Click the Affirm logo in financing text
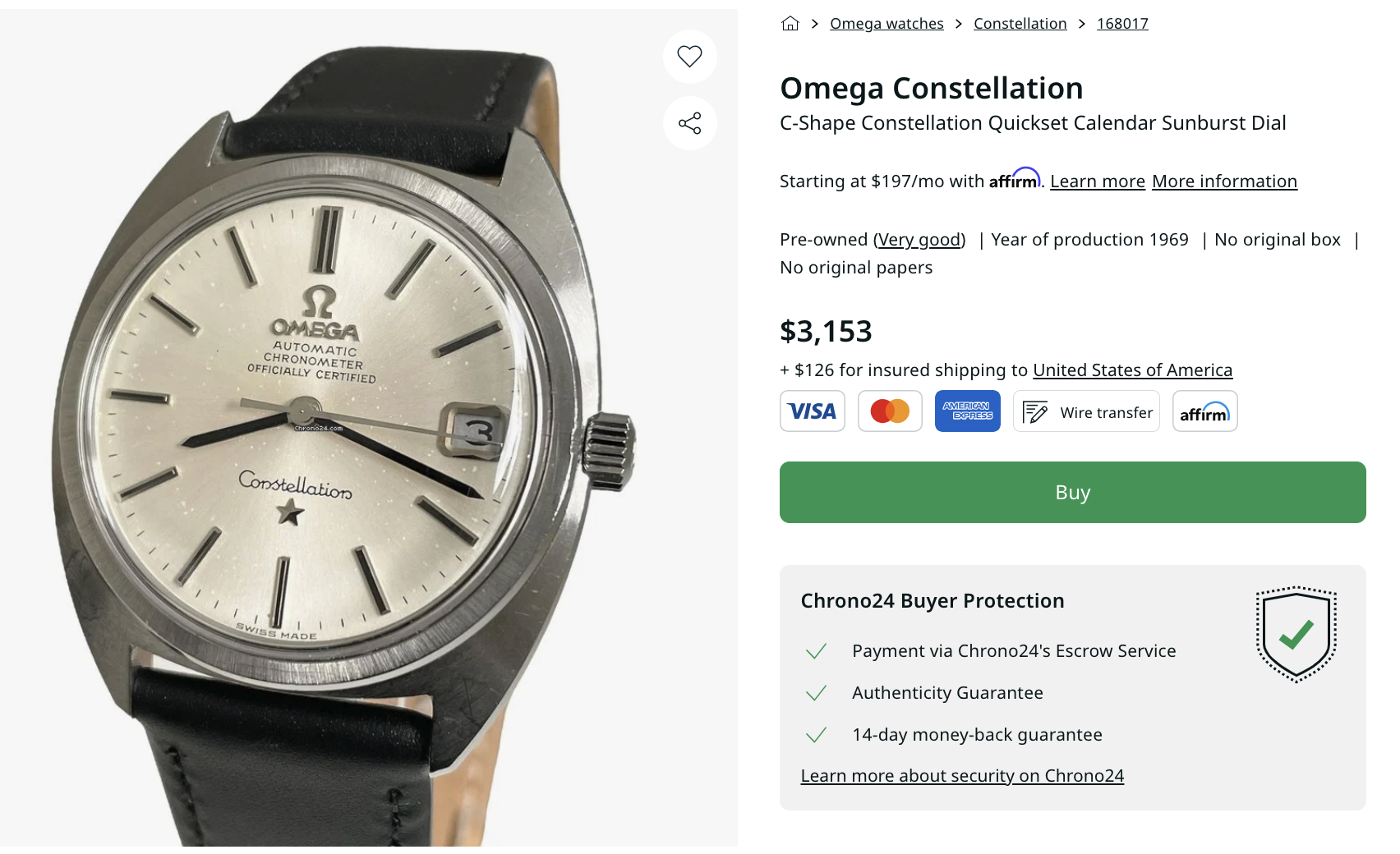The height and width of the screenshot is (854, 1400). coord(1014,180)
